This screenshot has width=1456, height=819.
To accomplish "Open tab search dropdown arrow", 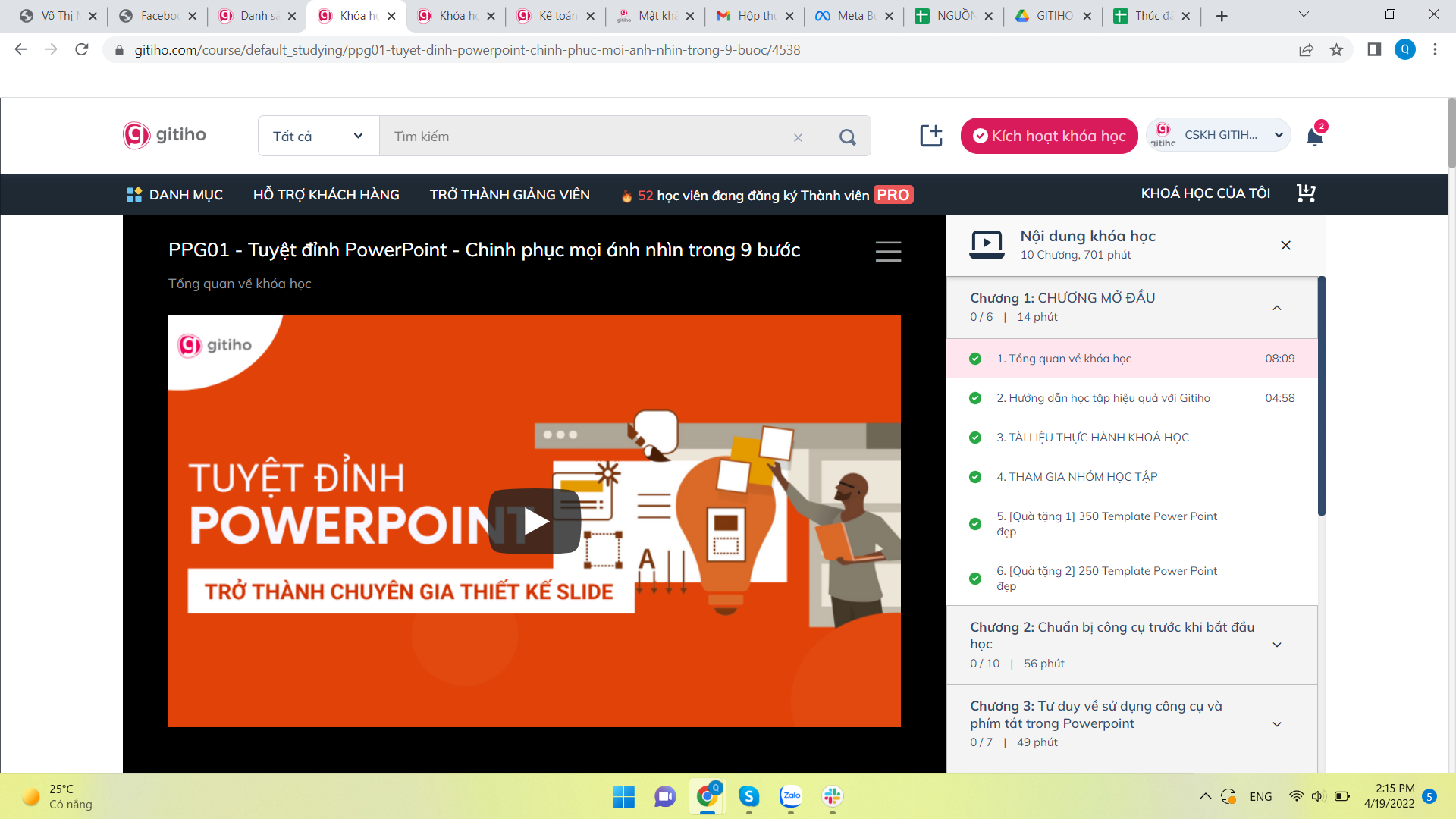I will (x=1304, y=14).
